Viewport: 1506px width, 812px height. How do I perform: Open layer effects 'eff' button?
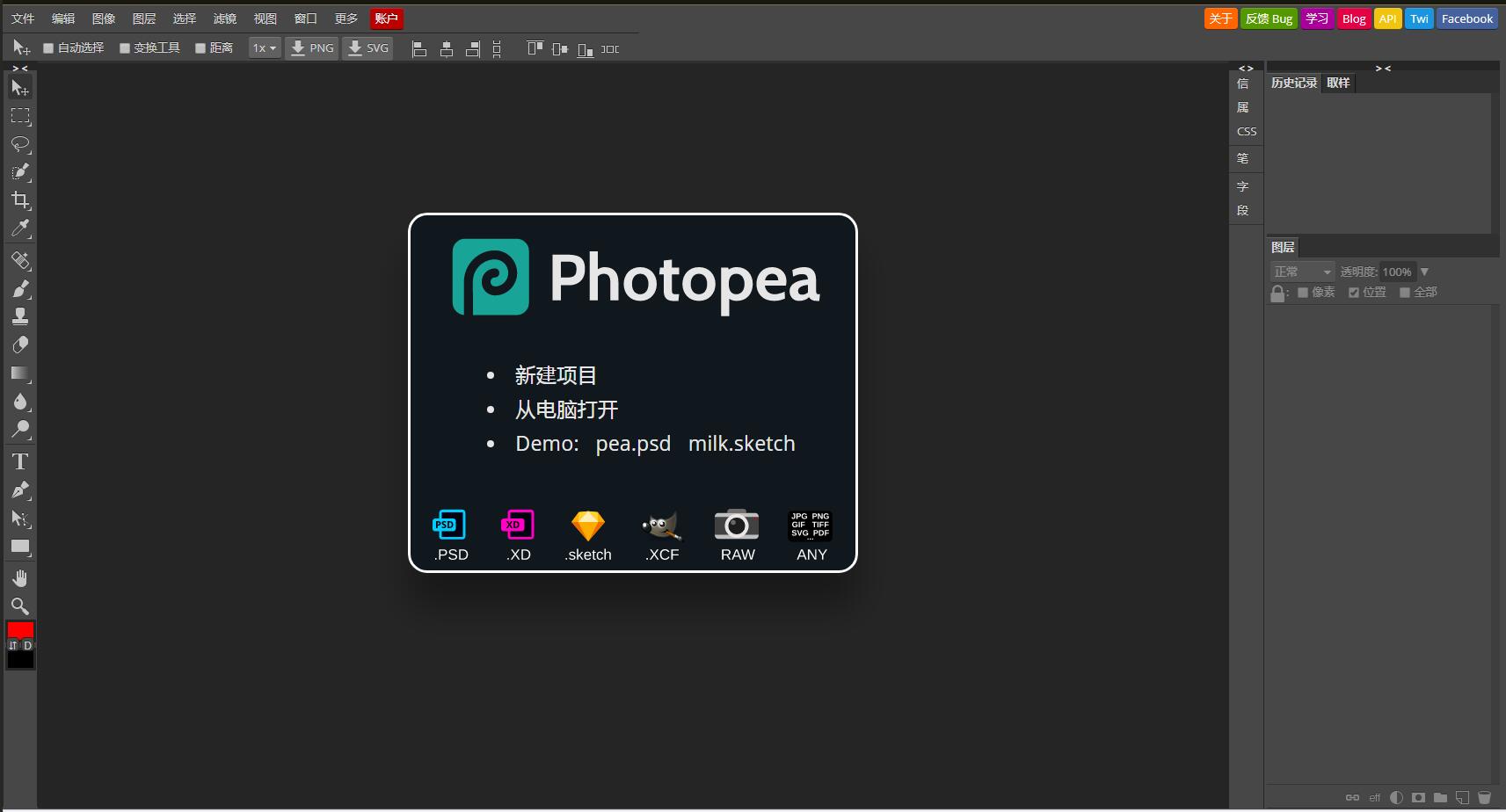[1374, 798]
